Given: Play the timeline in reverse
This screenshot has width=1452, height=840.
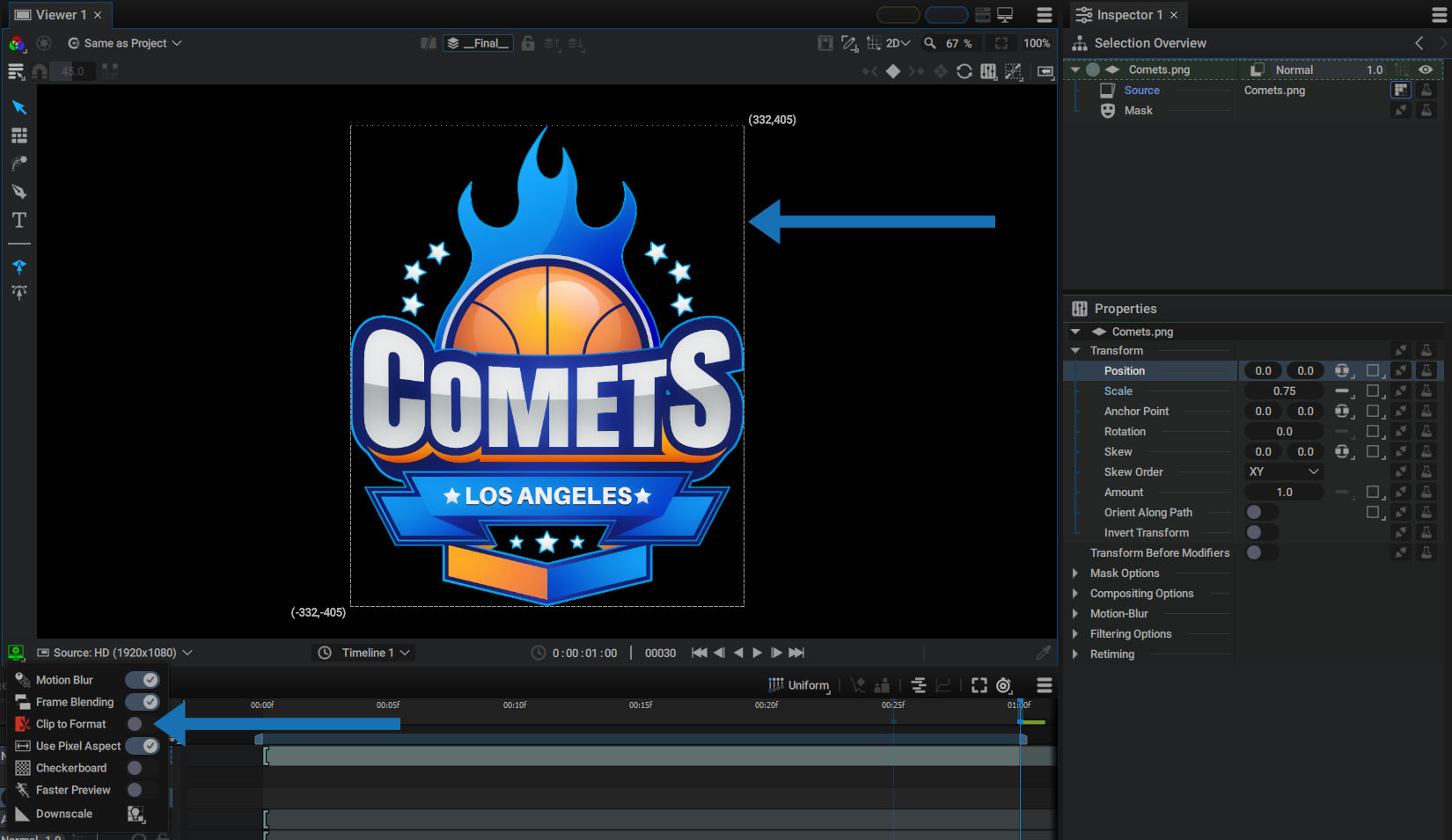Looking at the screenshot, I should [738, 653].
